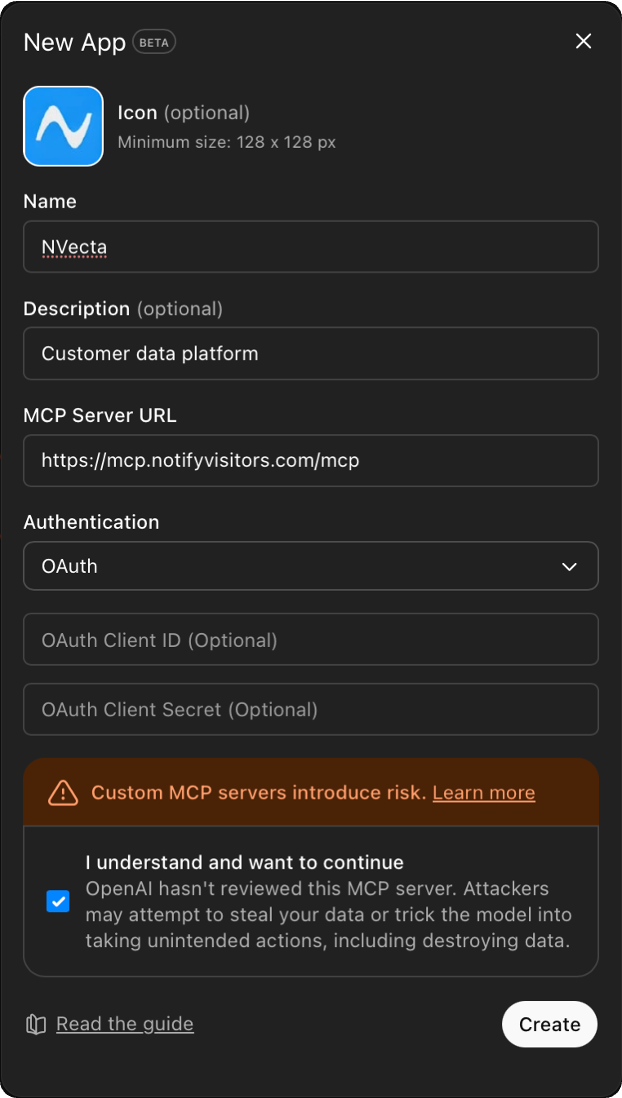Click the book icon beside Read the guide
Screen dimensions: 622x1098
pyautogui.click(x=36, y=1024)
